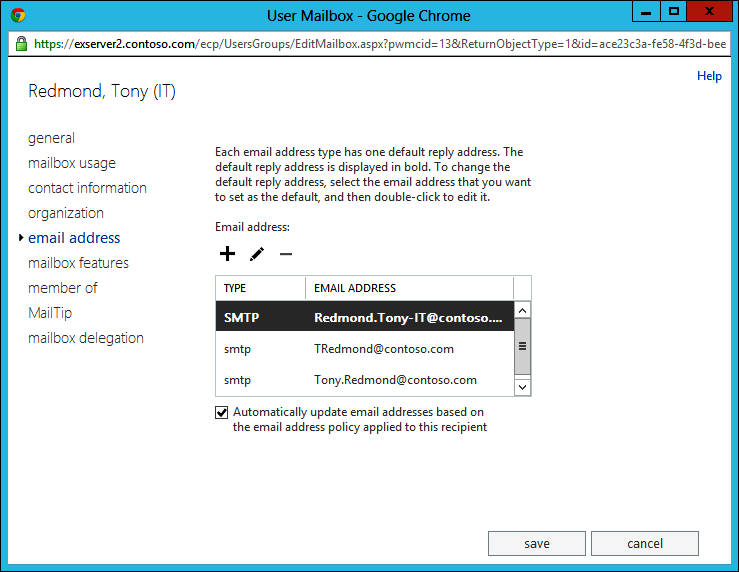Click the email list scroll up arrow
The image size is (739, 572).
click(x=522, y=311)
